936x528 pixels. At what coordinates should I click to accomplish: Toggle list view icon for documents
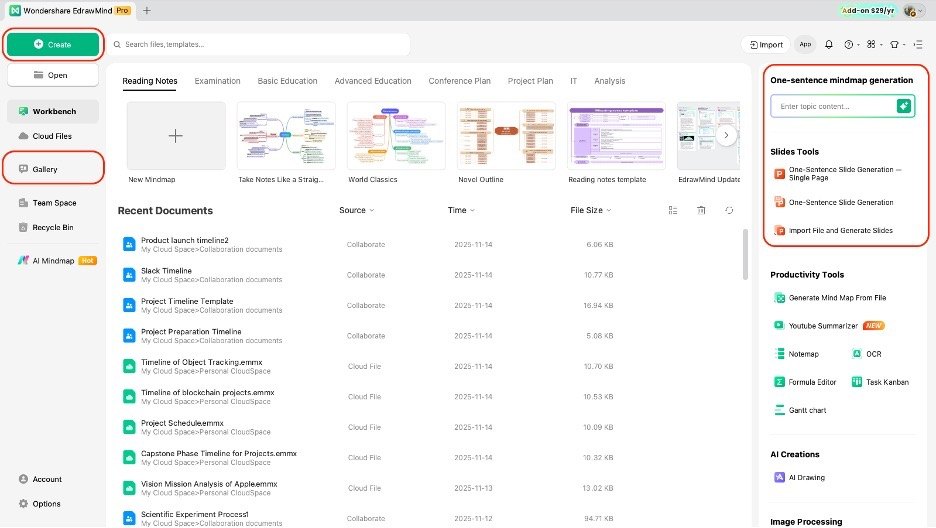coord(673,210)
